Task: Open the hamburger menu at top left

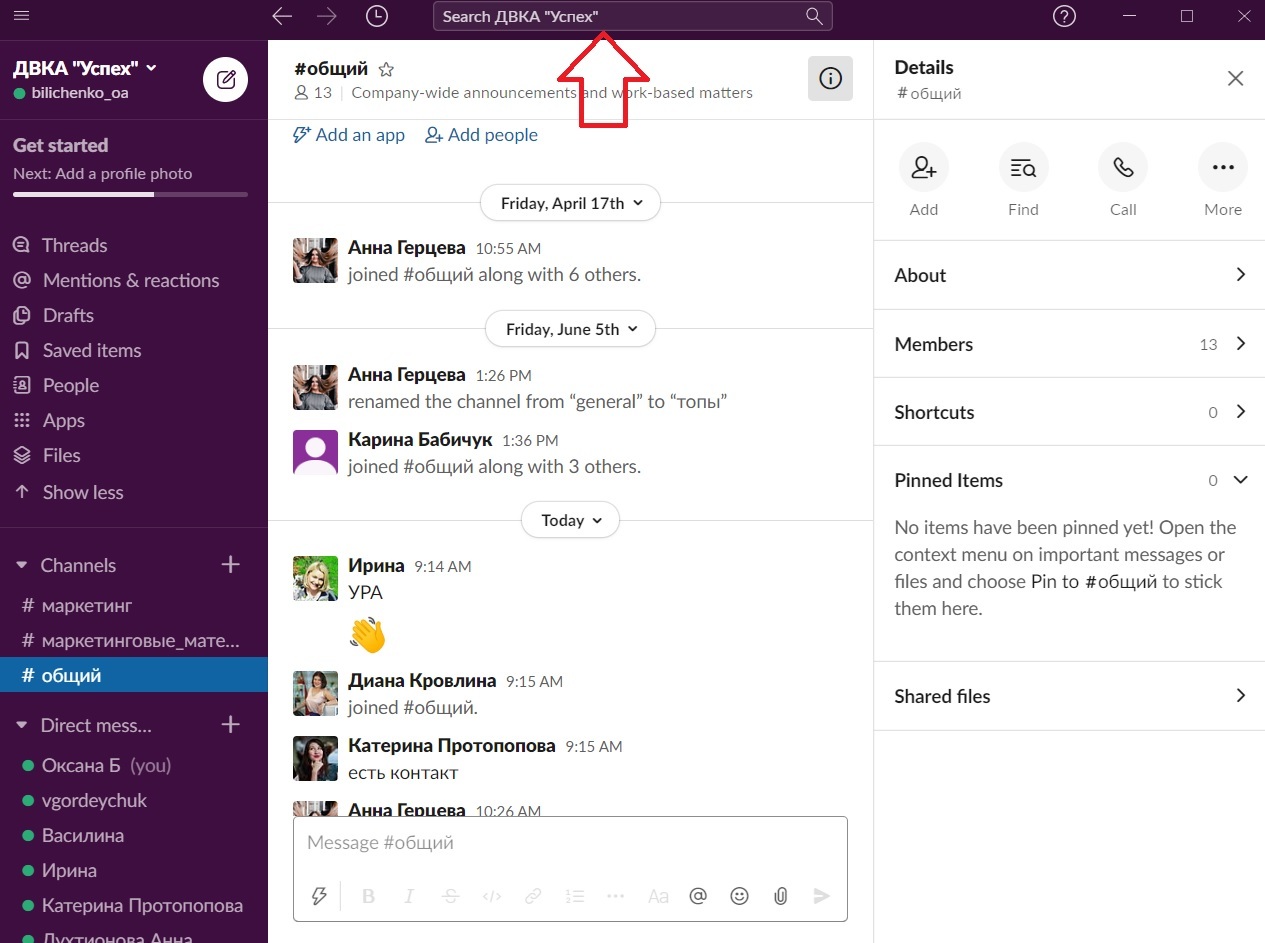Action: (22, 16)
